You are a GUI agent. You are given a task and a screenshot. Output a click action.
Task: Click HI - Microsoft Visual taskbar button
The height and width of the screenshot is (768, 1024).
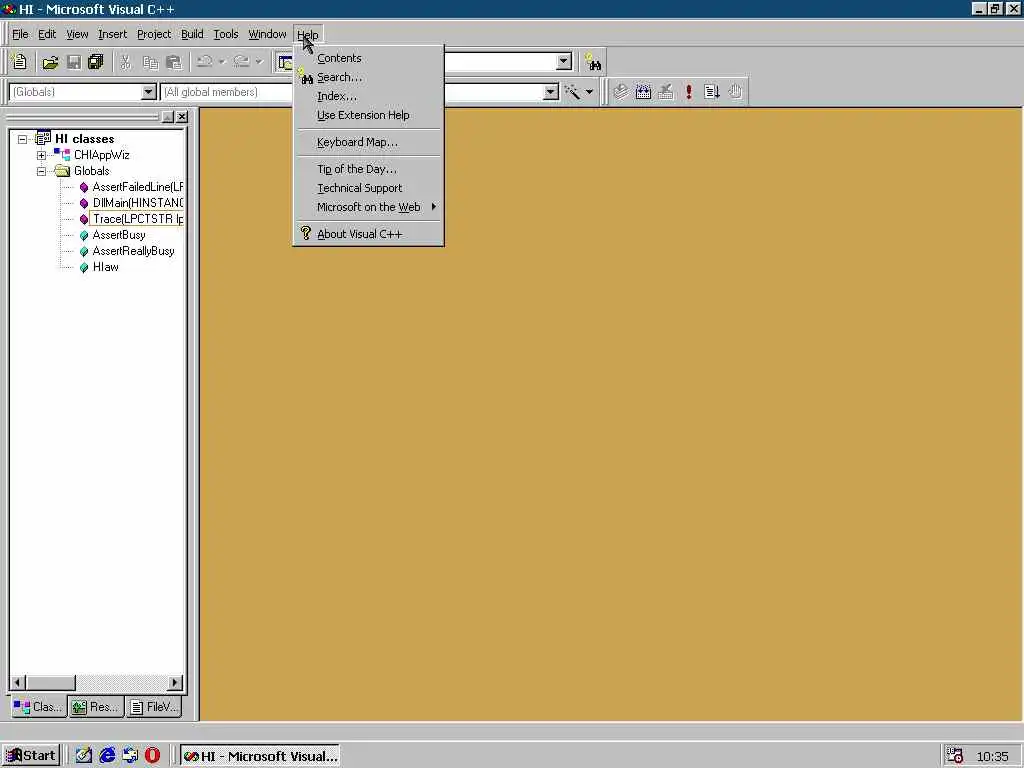pyautogui.click(x=260, y=756)
